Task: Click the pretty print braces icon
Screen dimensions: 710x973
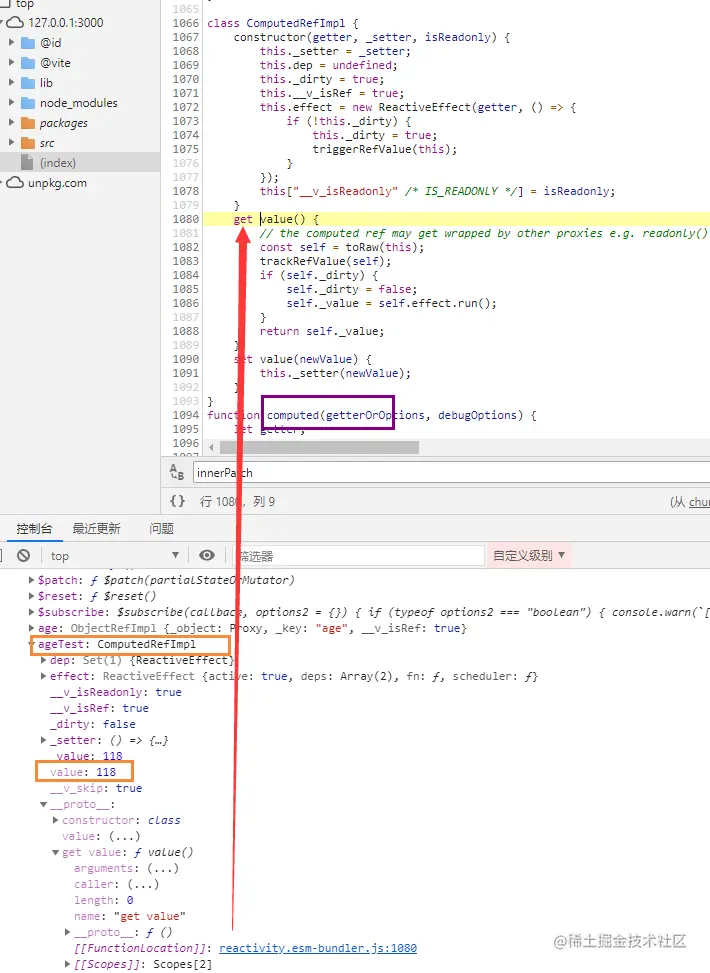Action: point(178,501)
